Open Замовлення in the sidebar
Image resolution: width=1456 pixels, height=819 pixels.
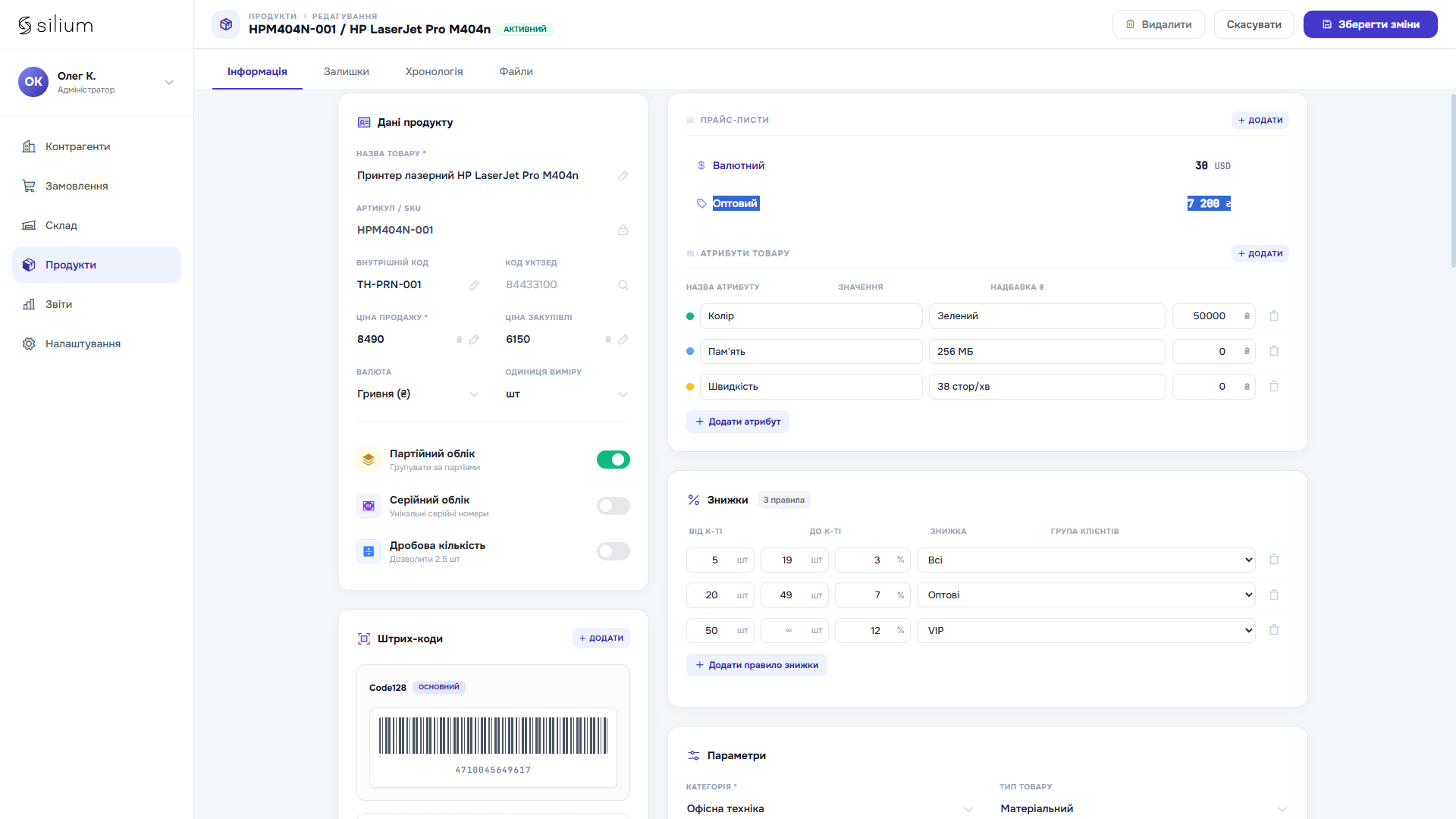pos(97,186)
